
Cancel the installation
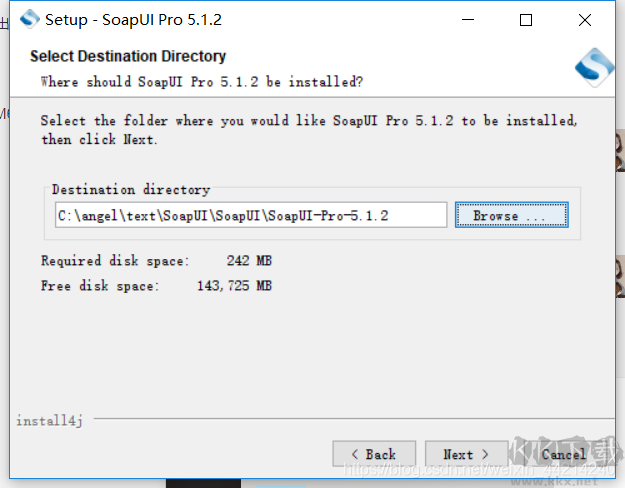565,454
